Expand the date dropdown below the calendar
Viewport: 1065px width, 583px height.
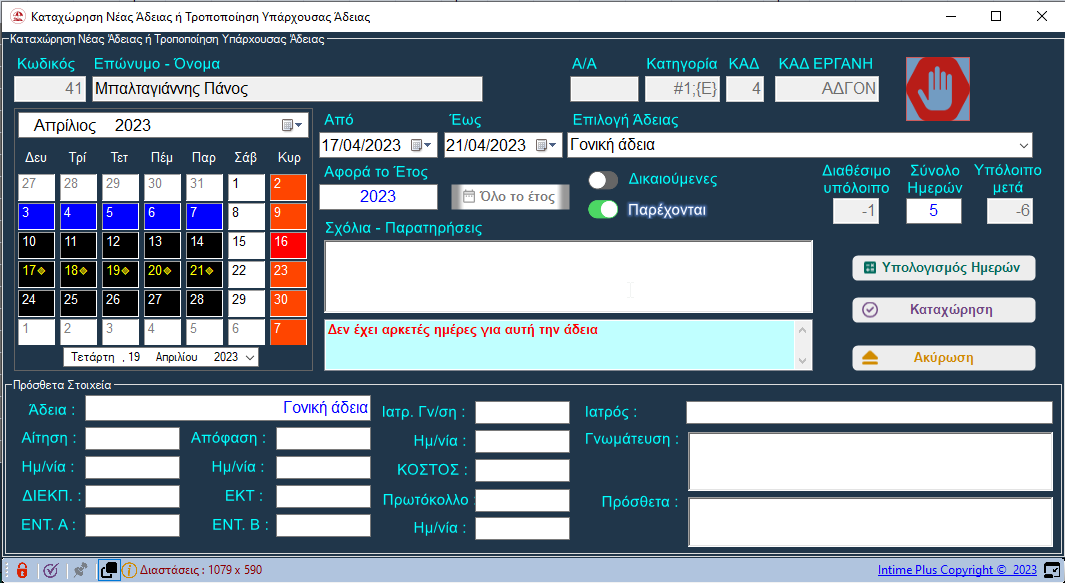pos(249,357)
